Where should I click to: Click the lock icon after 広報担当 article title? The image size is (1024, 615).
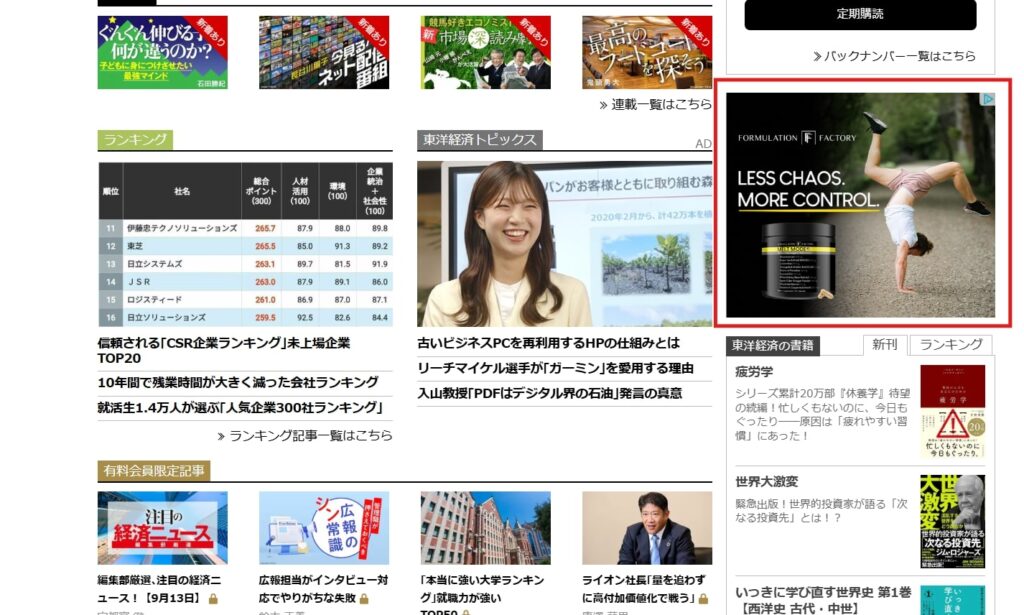pyautogui.click(x=364, y=599)
